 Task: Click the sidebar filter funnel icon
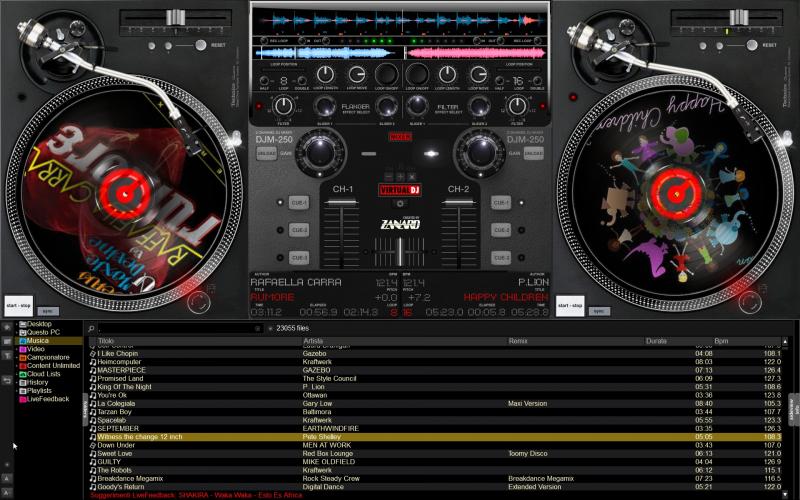click(x=7, y=356)
